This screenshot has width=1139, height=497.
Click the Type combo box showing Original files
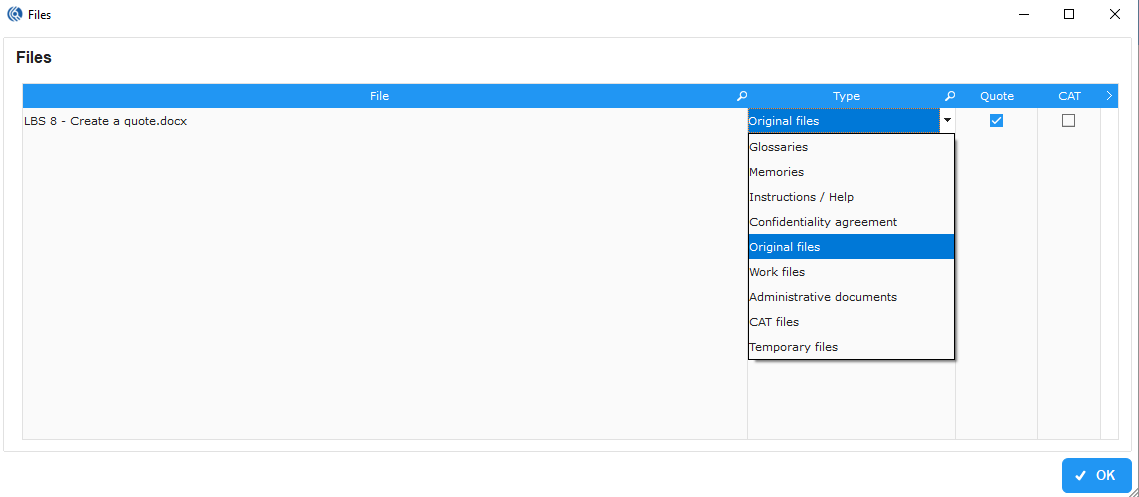(843, 121)
